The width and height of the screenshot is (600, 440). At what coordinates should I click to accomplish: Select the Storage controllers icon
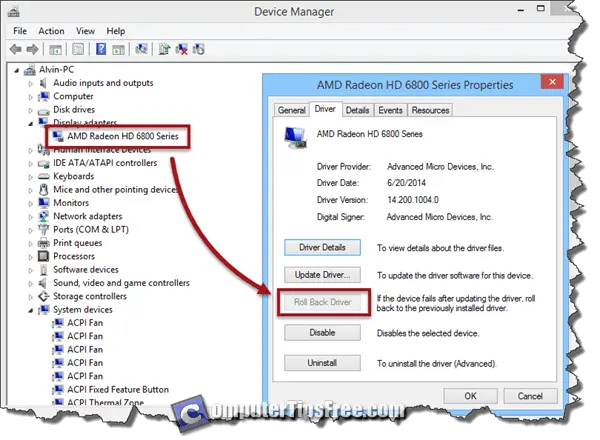point(44,297)
